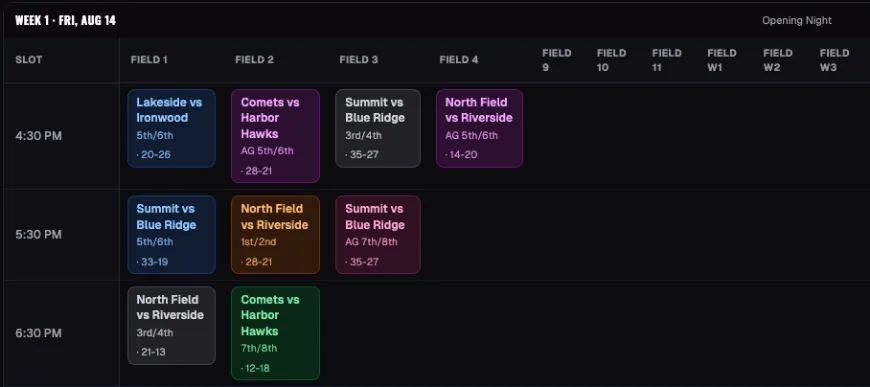Image resolution: width=870 pixels, height=387 pixels.
Task: Open the Lakeside vs Ironwood game card
Action: click(171, 128)
